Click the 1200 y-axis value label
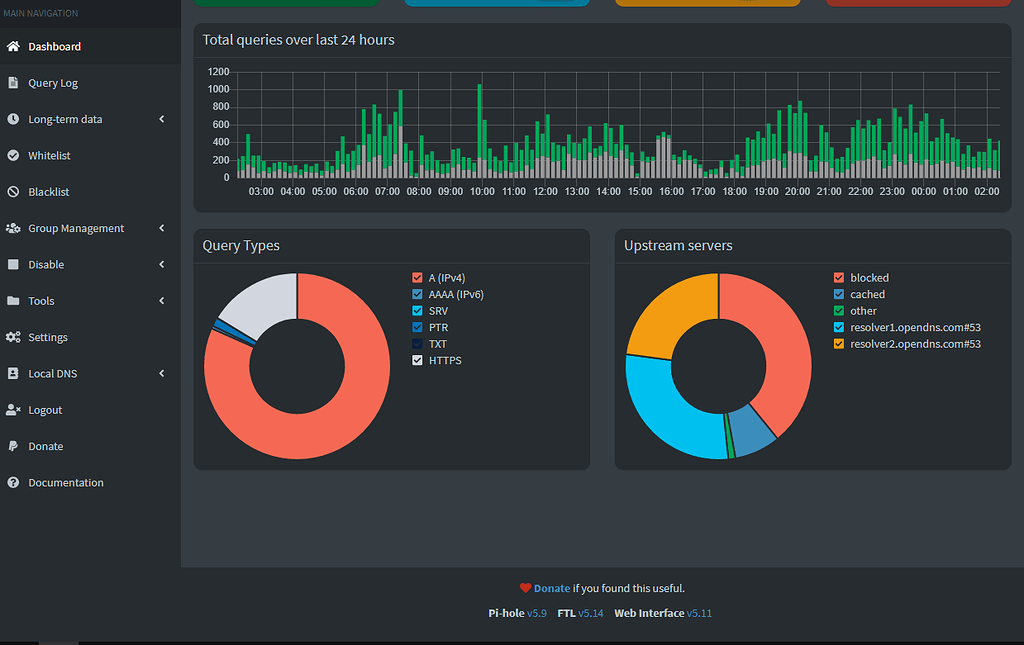Image resolution: width=1024 pixels, height=645 pixels. click(x=218, y=72)
